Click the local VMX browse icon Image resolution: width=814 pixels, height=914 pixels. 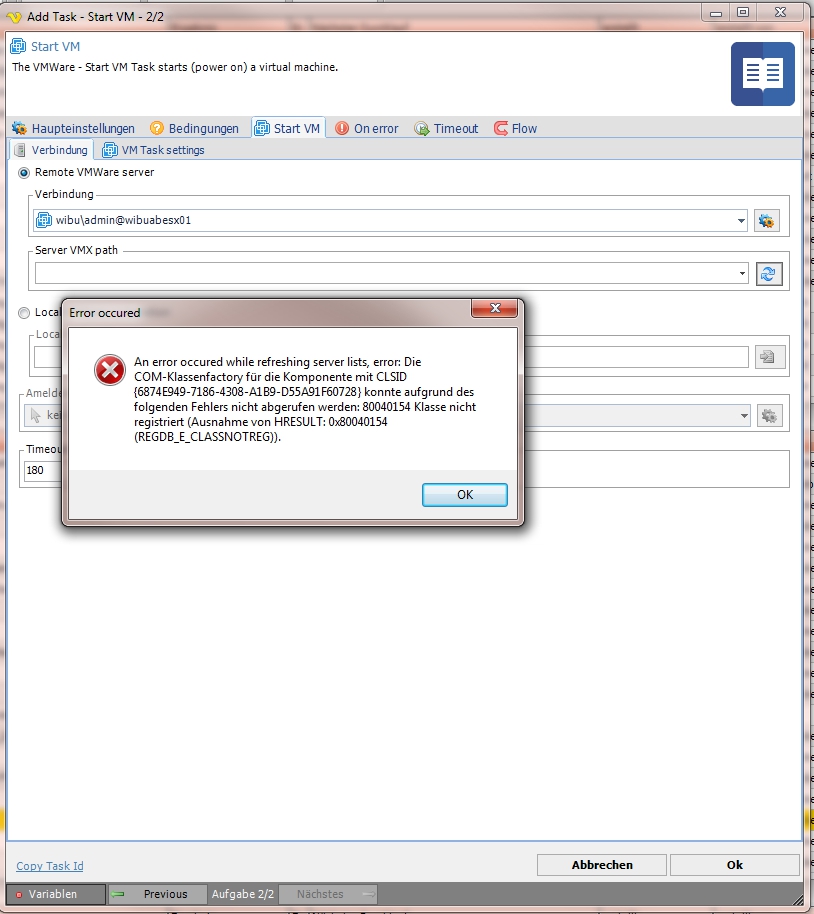768,357
